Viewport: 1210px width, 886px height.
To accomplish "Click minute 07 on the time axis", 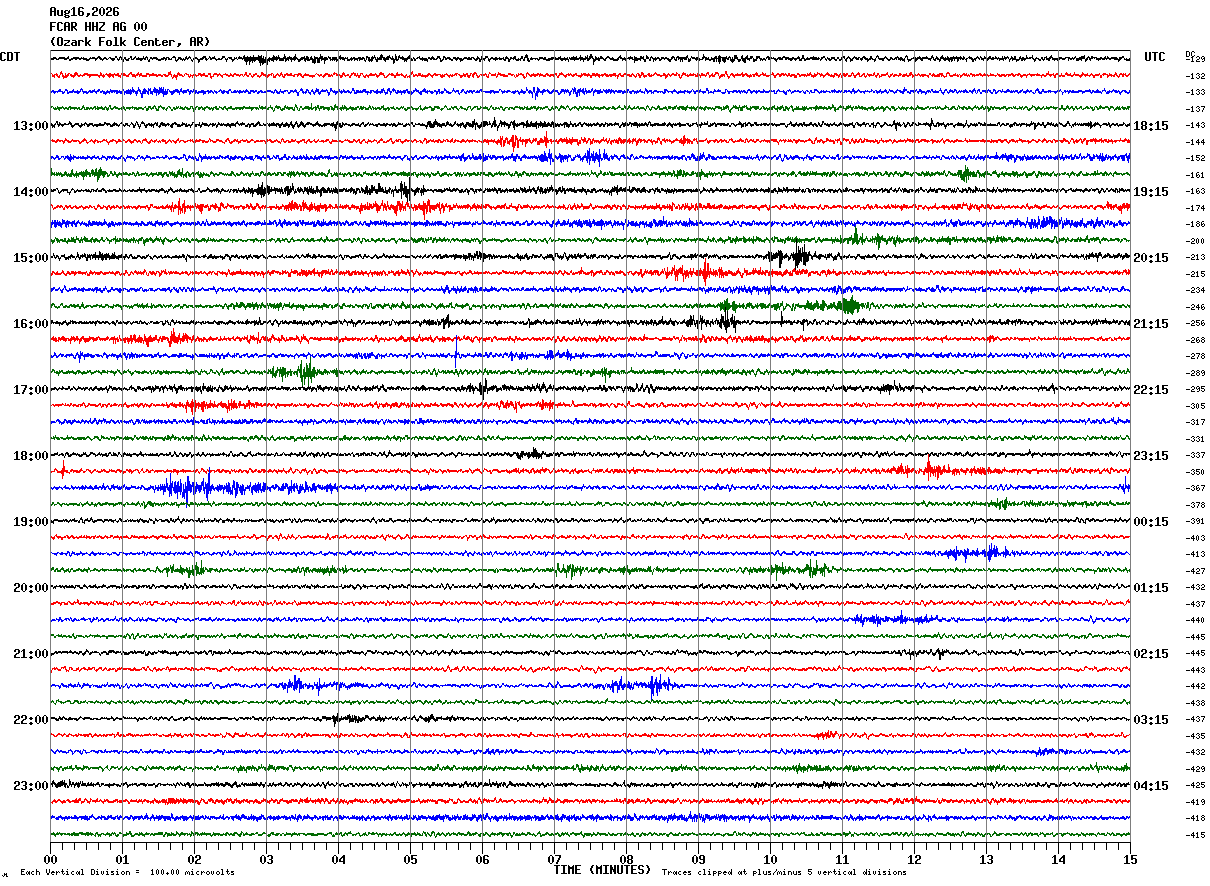I will (x=554, y=860).
